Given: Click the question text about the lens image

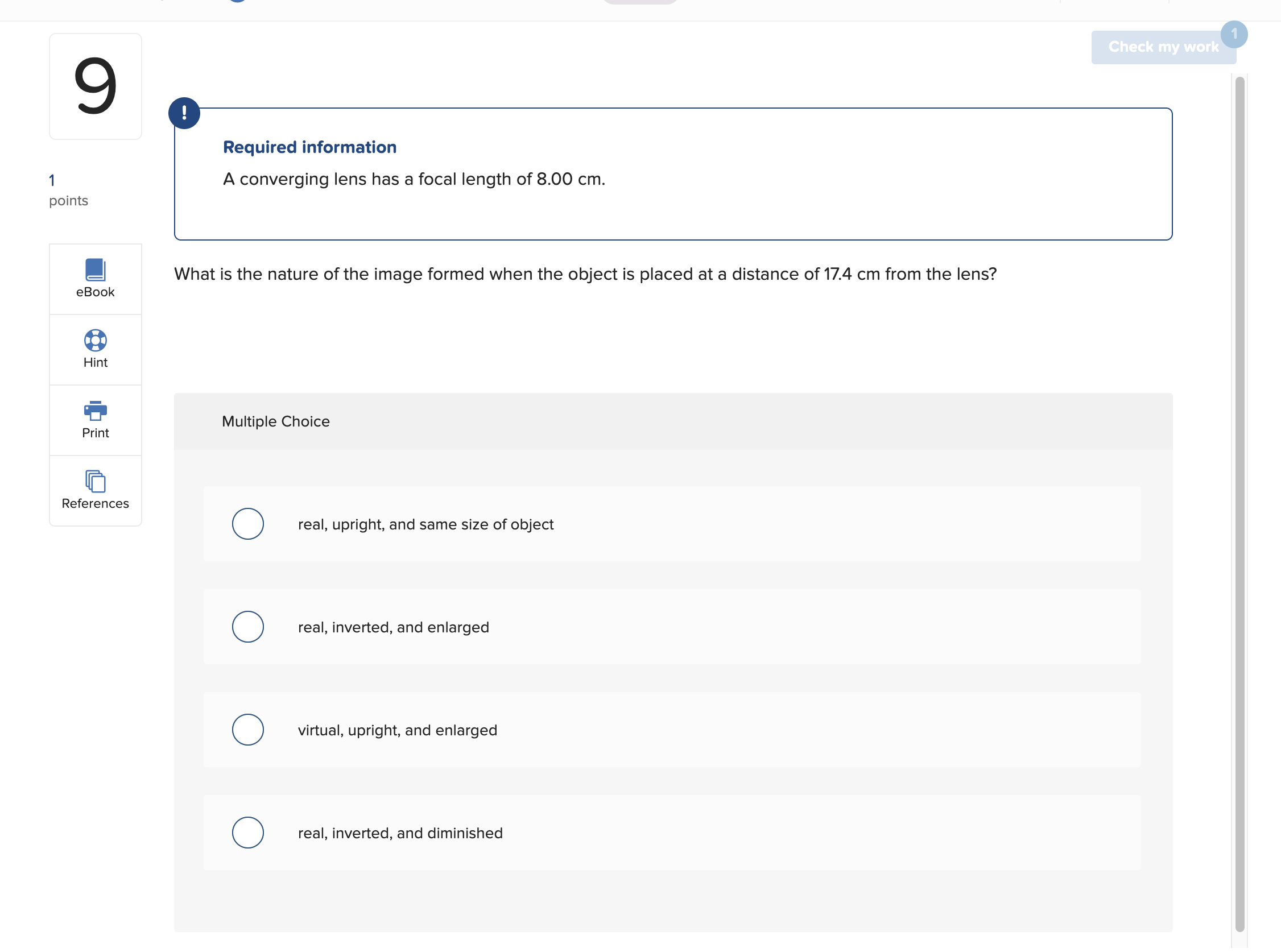Looking at the screenshot, I should [x=585, y=274].
